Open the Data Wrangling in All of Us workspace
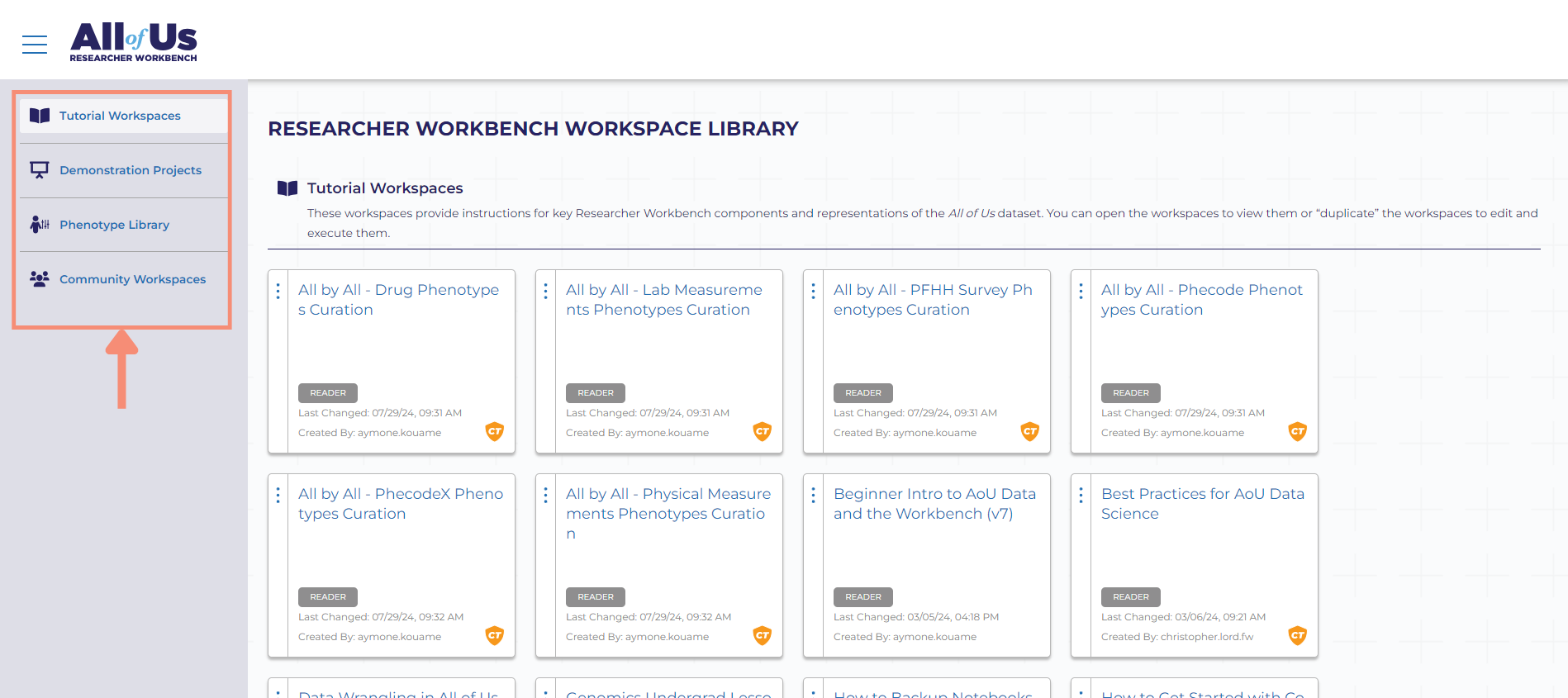 point(398,694)
